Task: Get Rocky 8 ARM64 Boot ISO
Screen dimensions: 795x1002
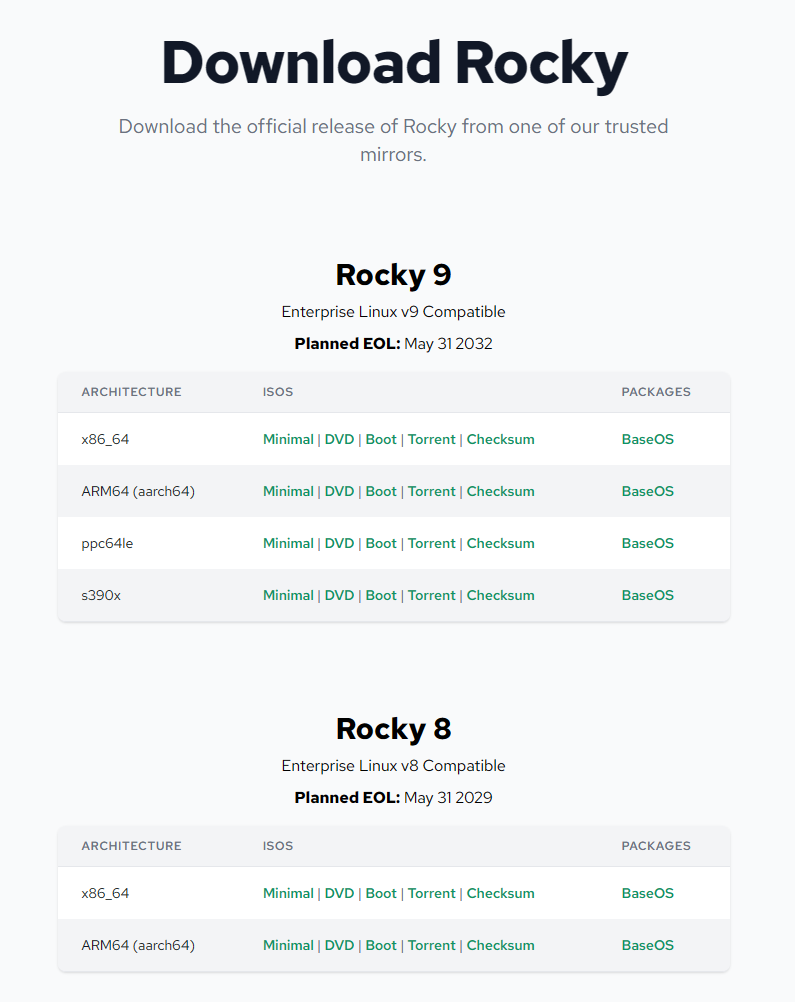Action: click(x=381, y=945)
